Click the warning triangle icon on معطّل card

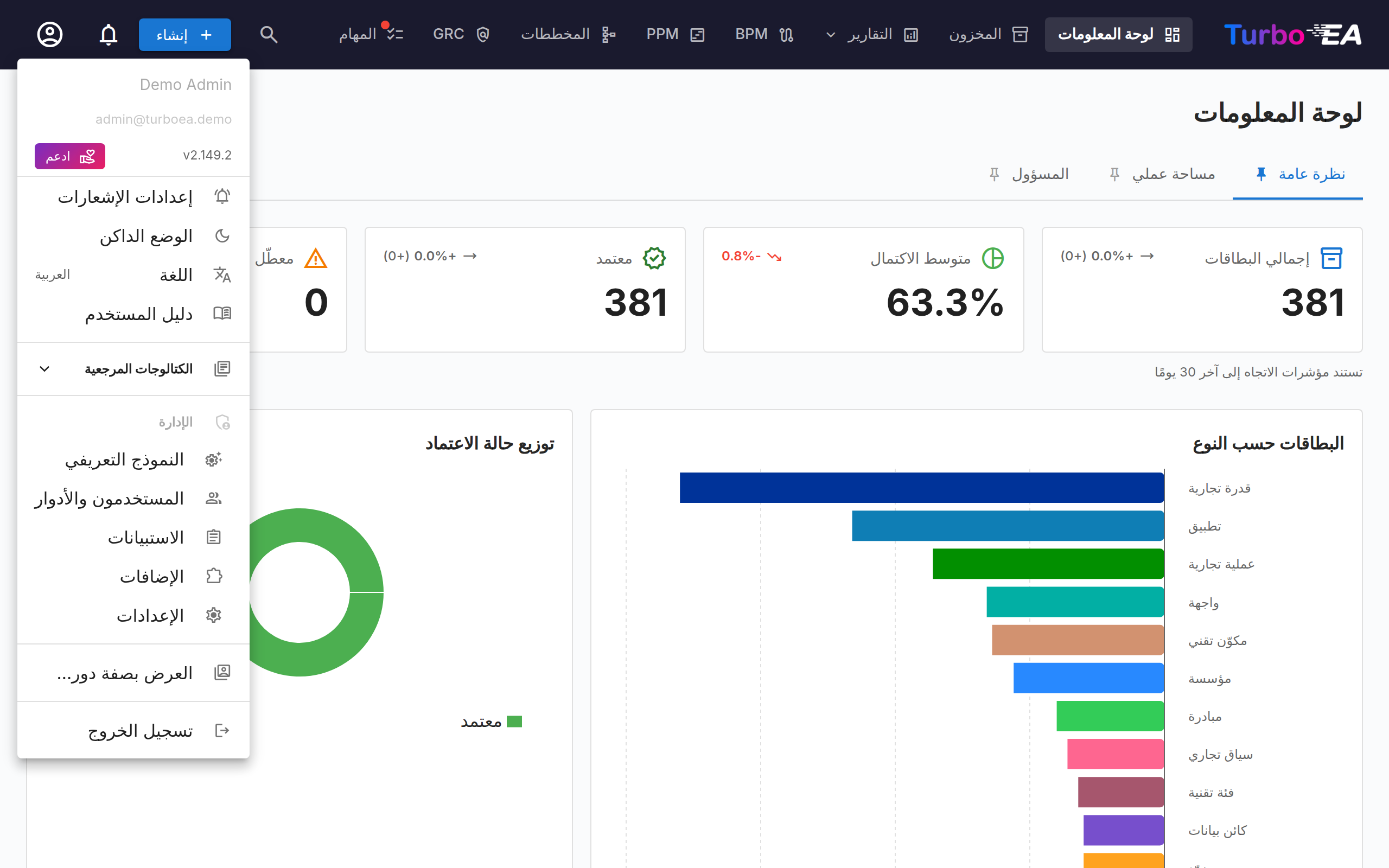(x=316, y=258)
